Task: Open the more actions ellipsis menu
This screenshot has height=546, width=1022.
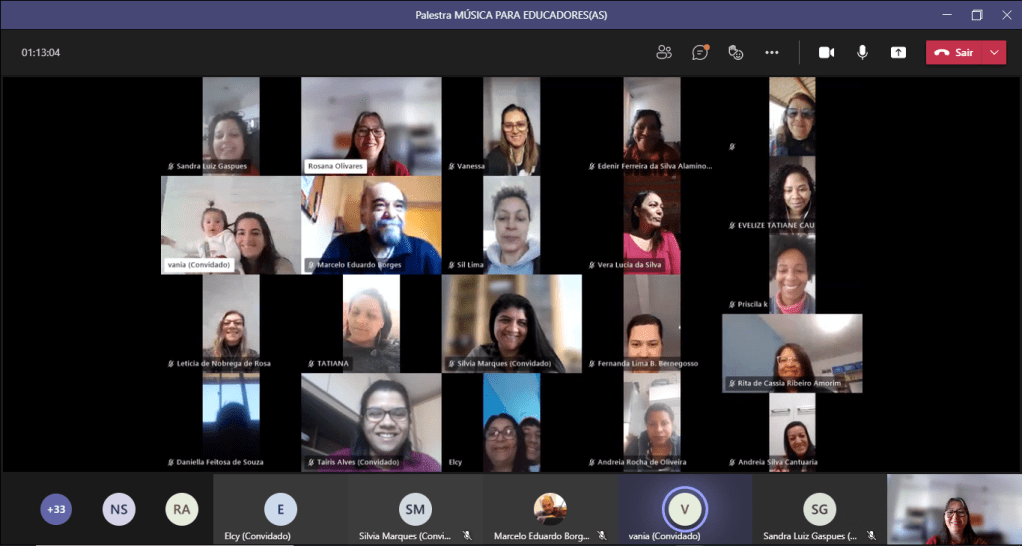Action: click(772, 52)
